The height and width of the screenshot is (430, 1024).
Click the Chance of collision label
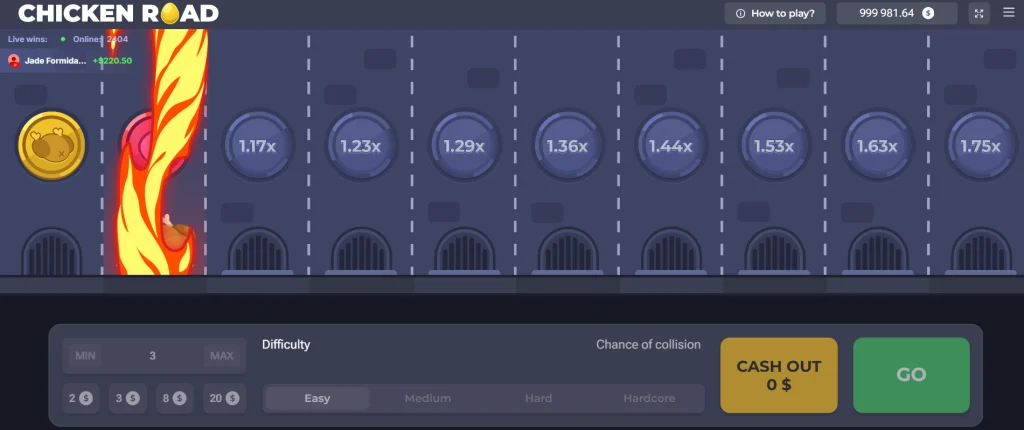[648, 344]
